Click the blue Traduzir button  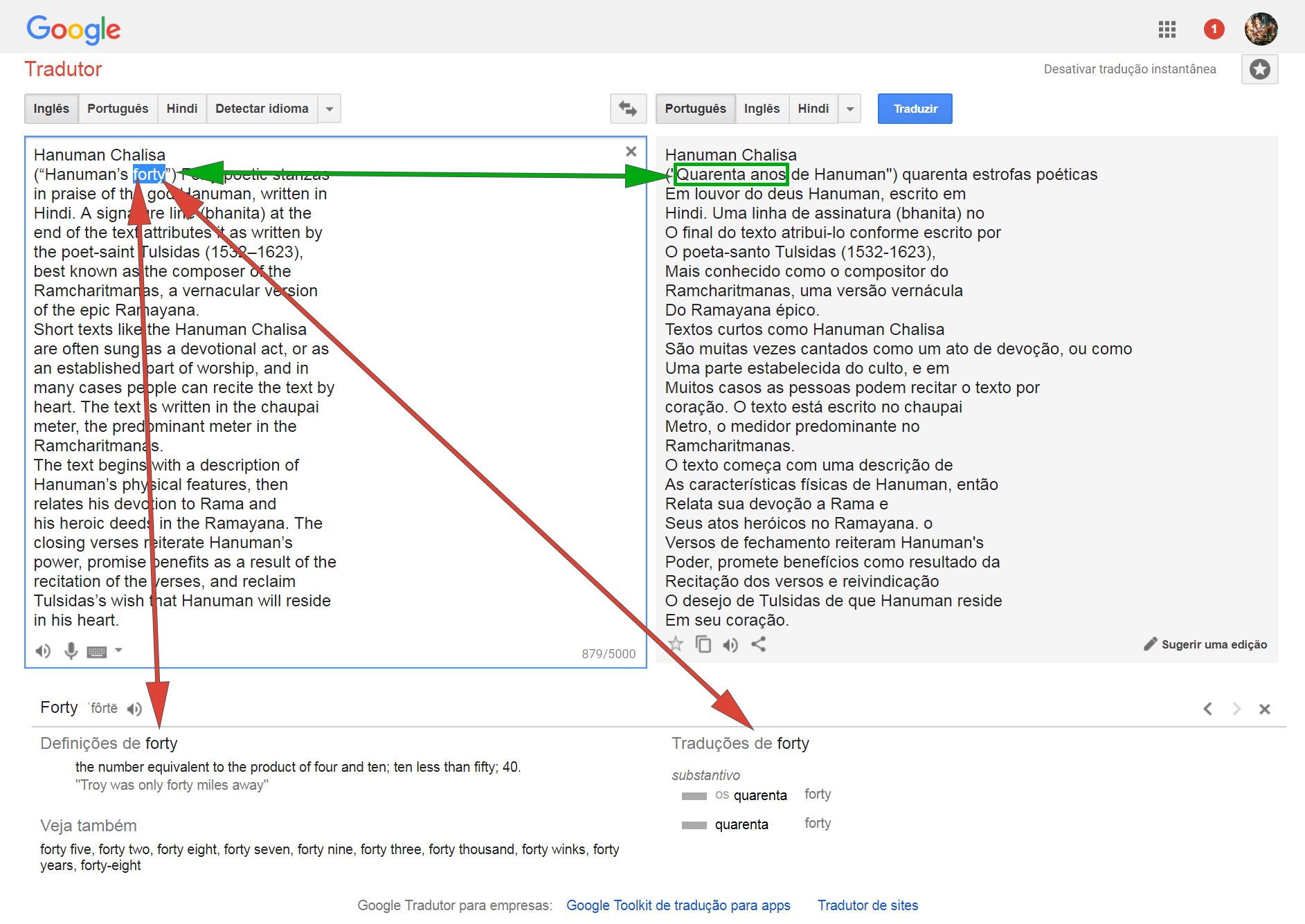coord(915,109)
